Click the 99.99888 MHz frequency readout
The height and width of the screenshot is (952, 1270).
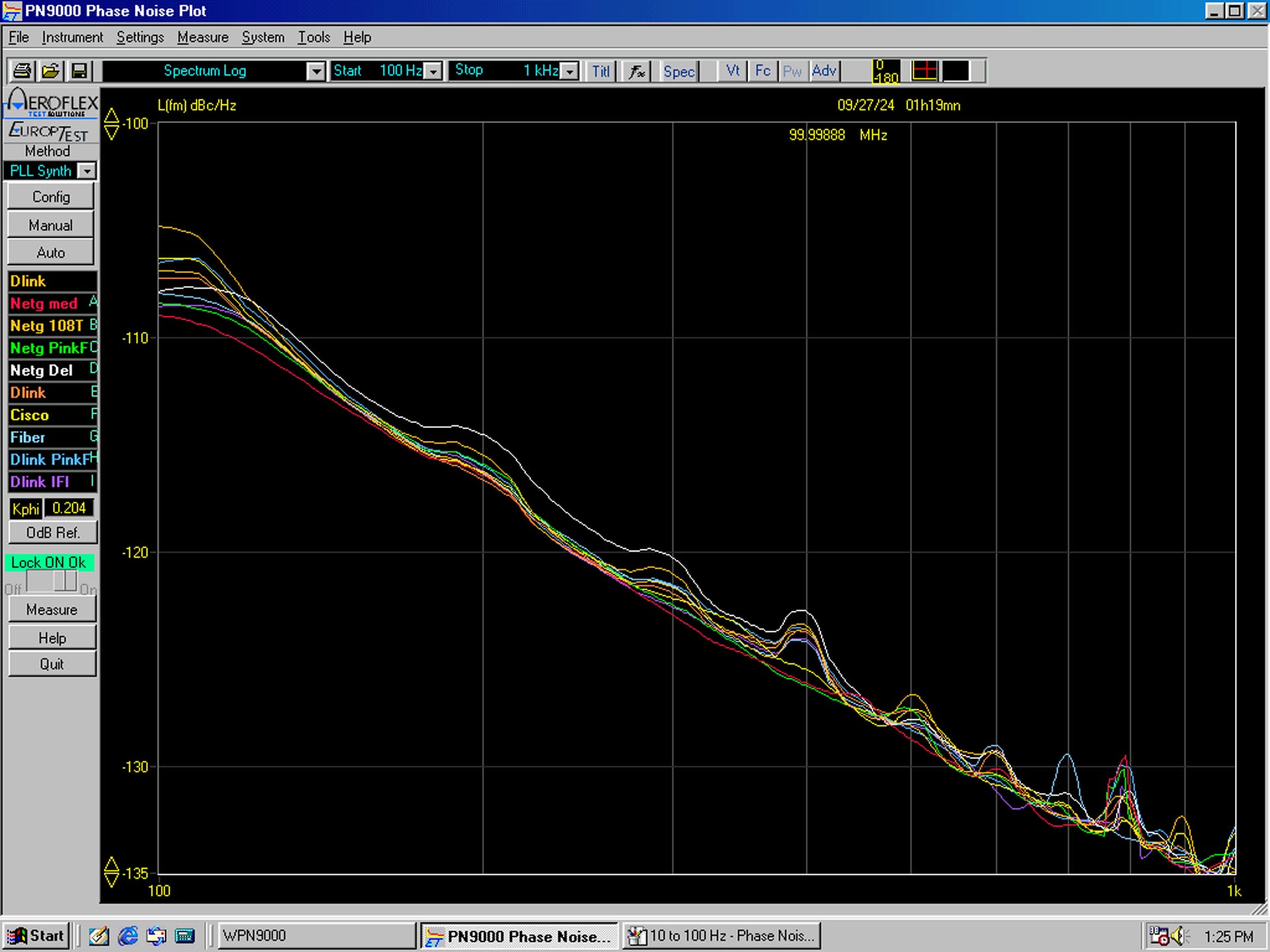(837, 135)
